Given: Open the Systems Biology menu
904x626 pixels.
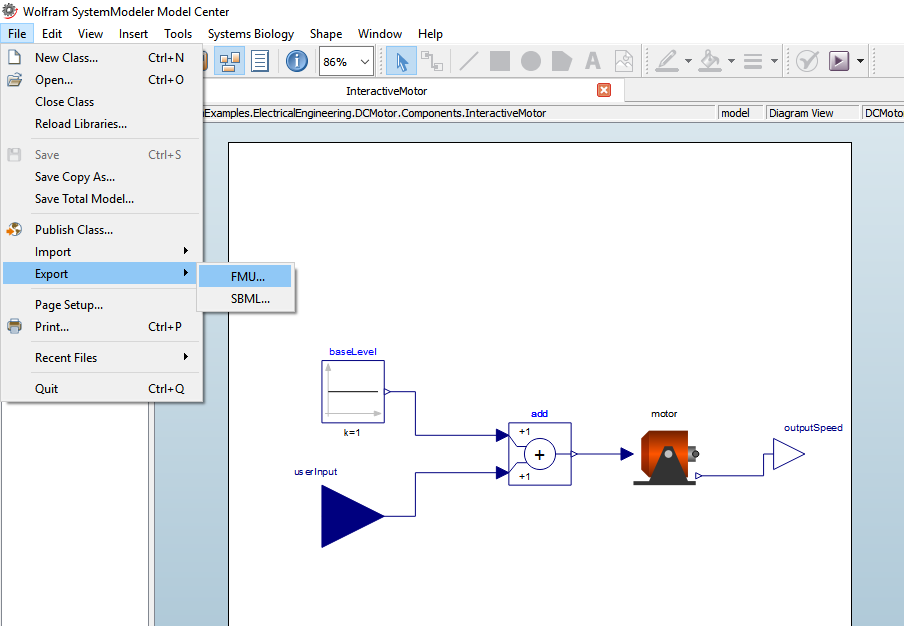Looking at the screenshot, I should tap(251, 34).
